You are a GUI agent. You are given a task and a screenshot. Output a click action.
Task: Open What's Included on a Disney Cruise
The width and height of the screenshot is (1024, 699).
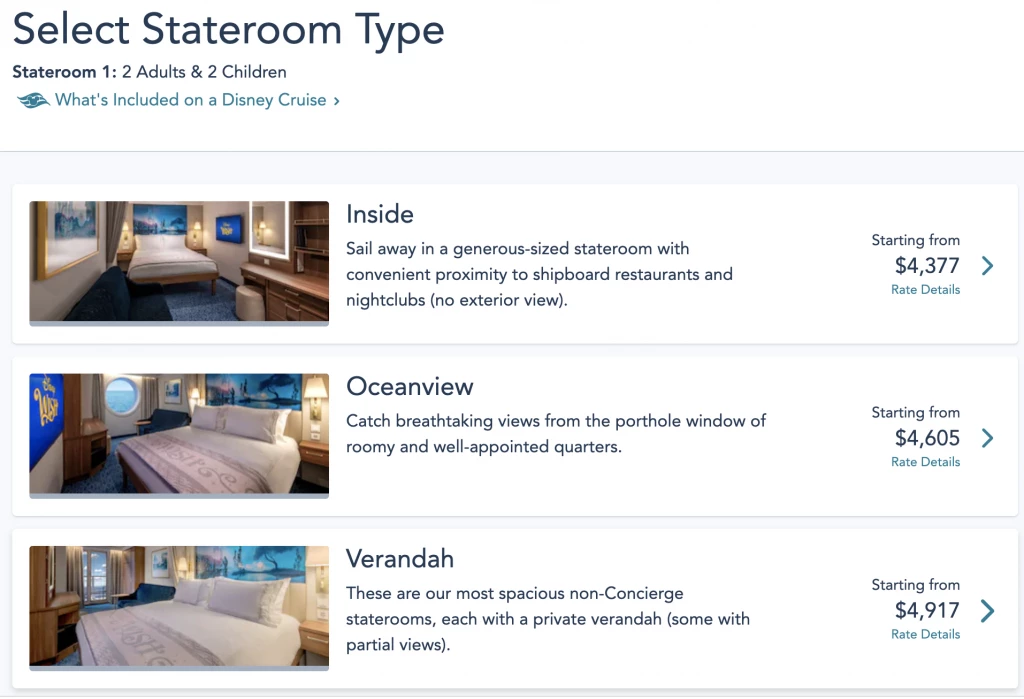tap(191, 100)
